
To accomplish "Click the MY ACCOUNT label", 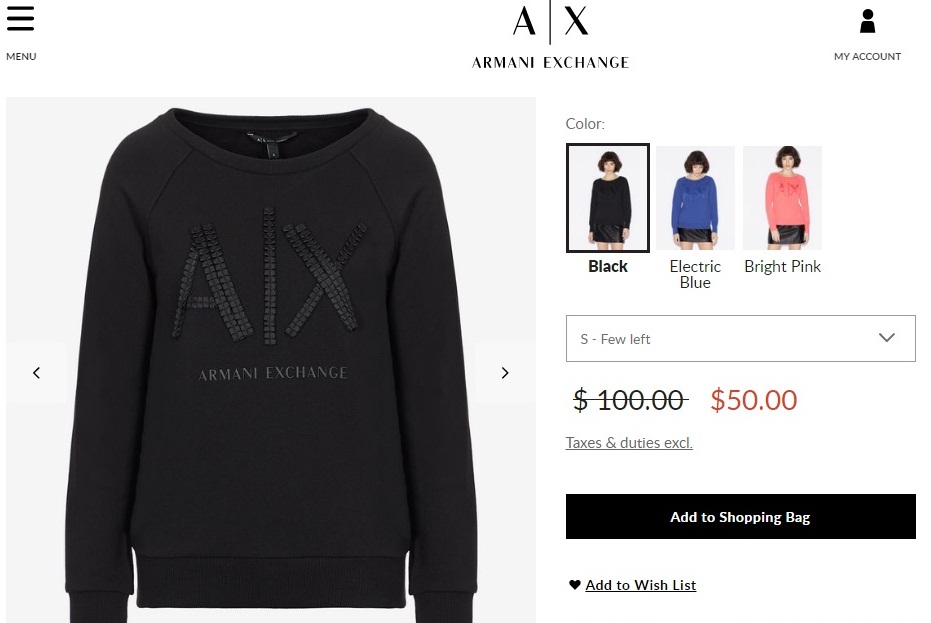I will [867, 56].
